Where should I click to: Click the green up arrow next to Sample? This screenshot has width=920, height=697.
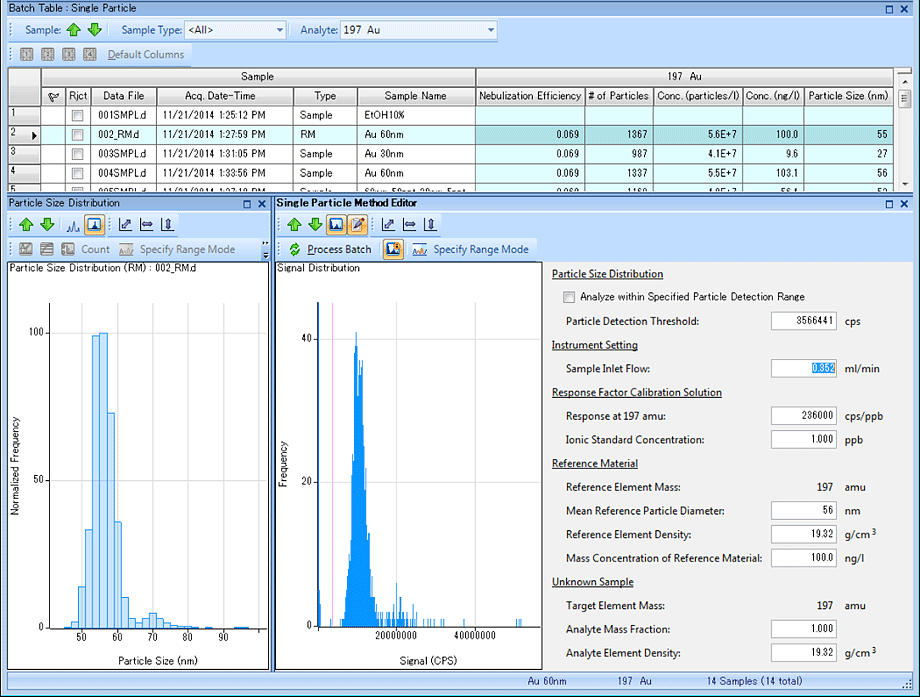[75, 29]
